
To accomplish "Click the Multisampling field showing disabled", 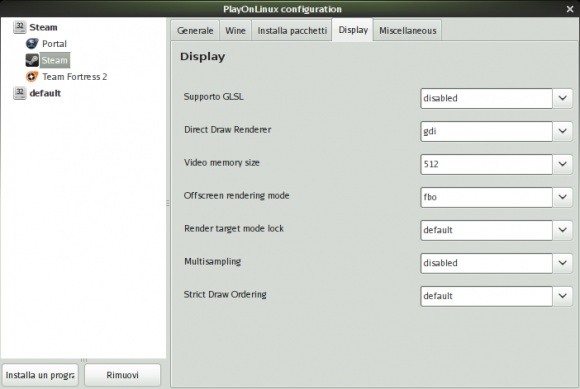I will (x=486, y=263).
